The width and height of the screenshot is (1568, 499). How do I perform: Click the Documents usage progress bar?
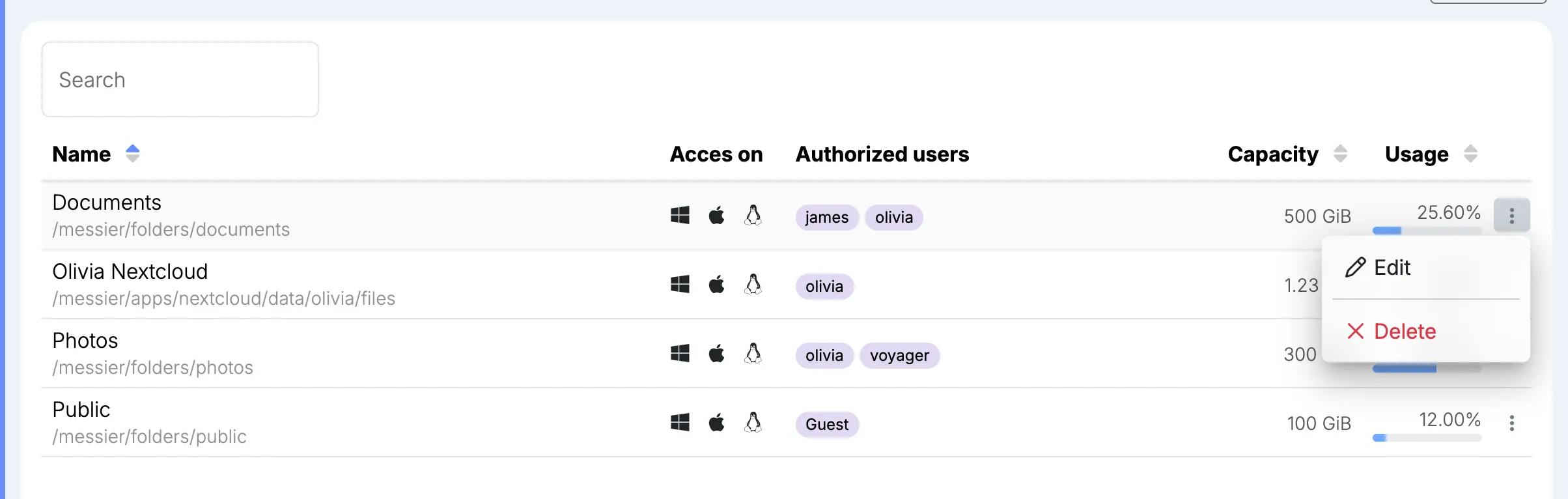tap(1427, 231)
